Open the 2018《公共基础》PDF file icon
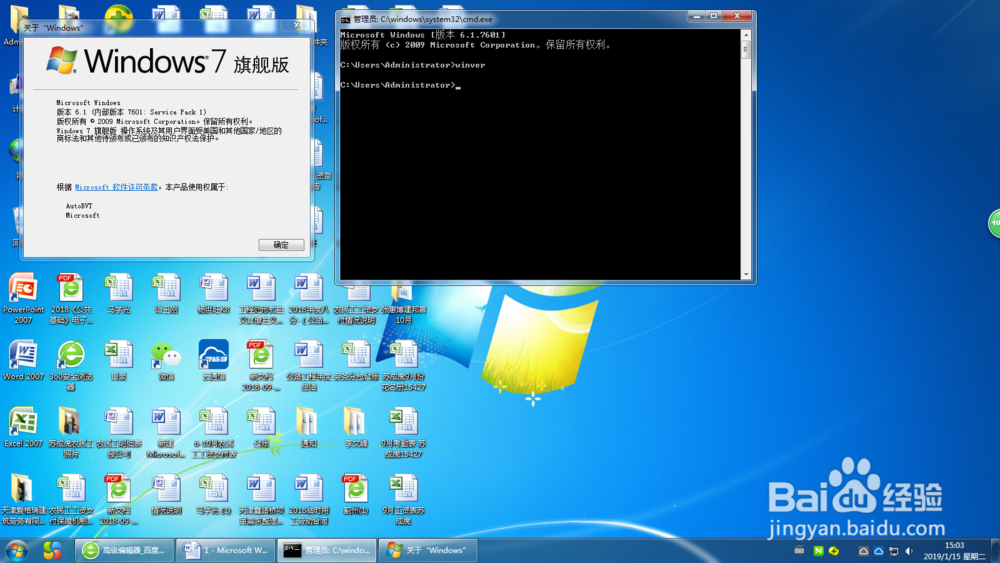This screenshot has height=563, width=1000. tap(71, 298)
